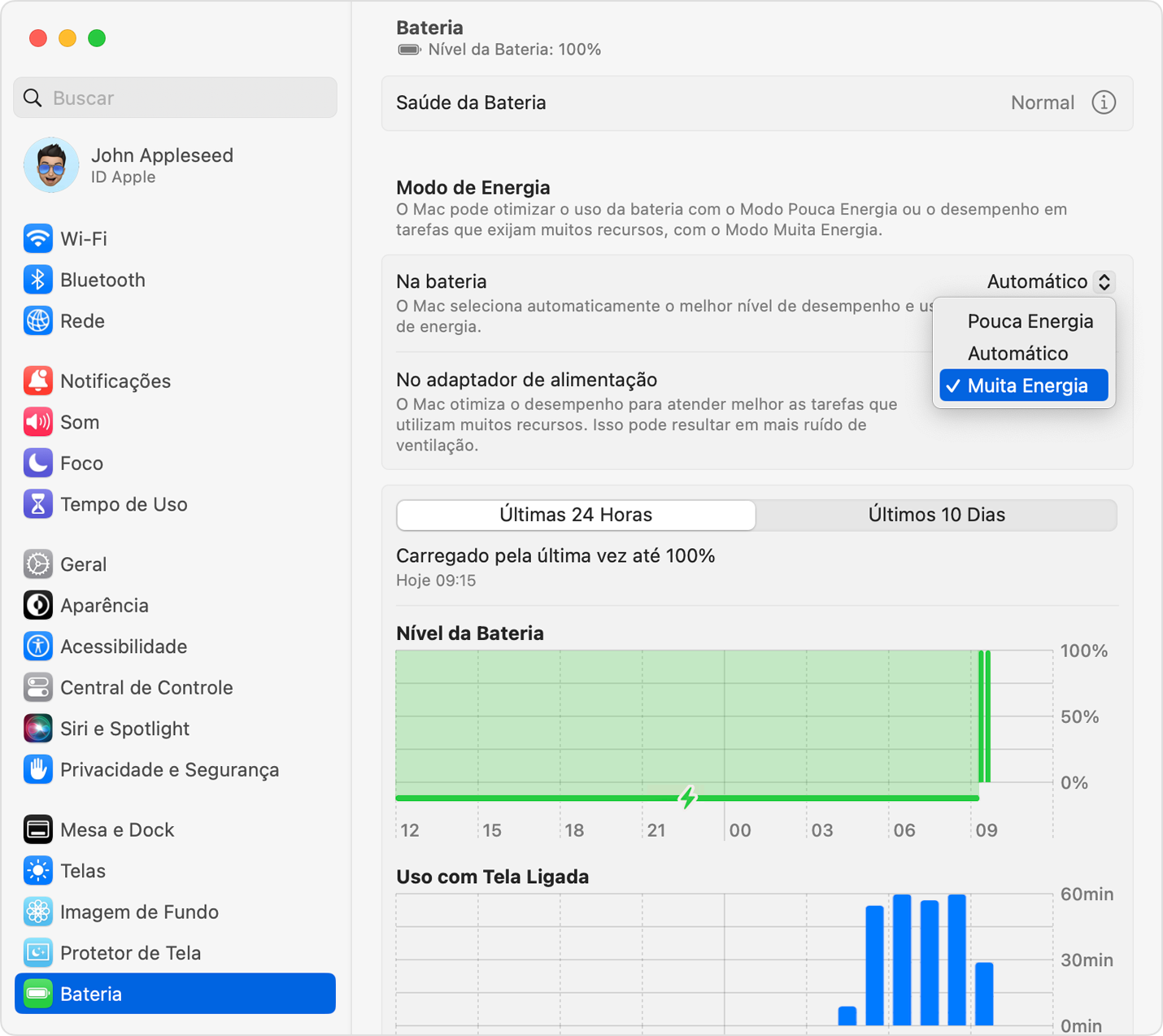This screenshot has width=1163, height=1036.
Task: Select Imagem de Fundo flower icon
Action: [37, 912]
